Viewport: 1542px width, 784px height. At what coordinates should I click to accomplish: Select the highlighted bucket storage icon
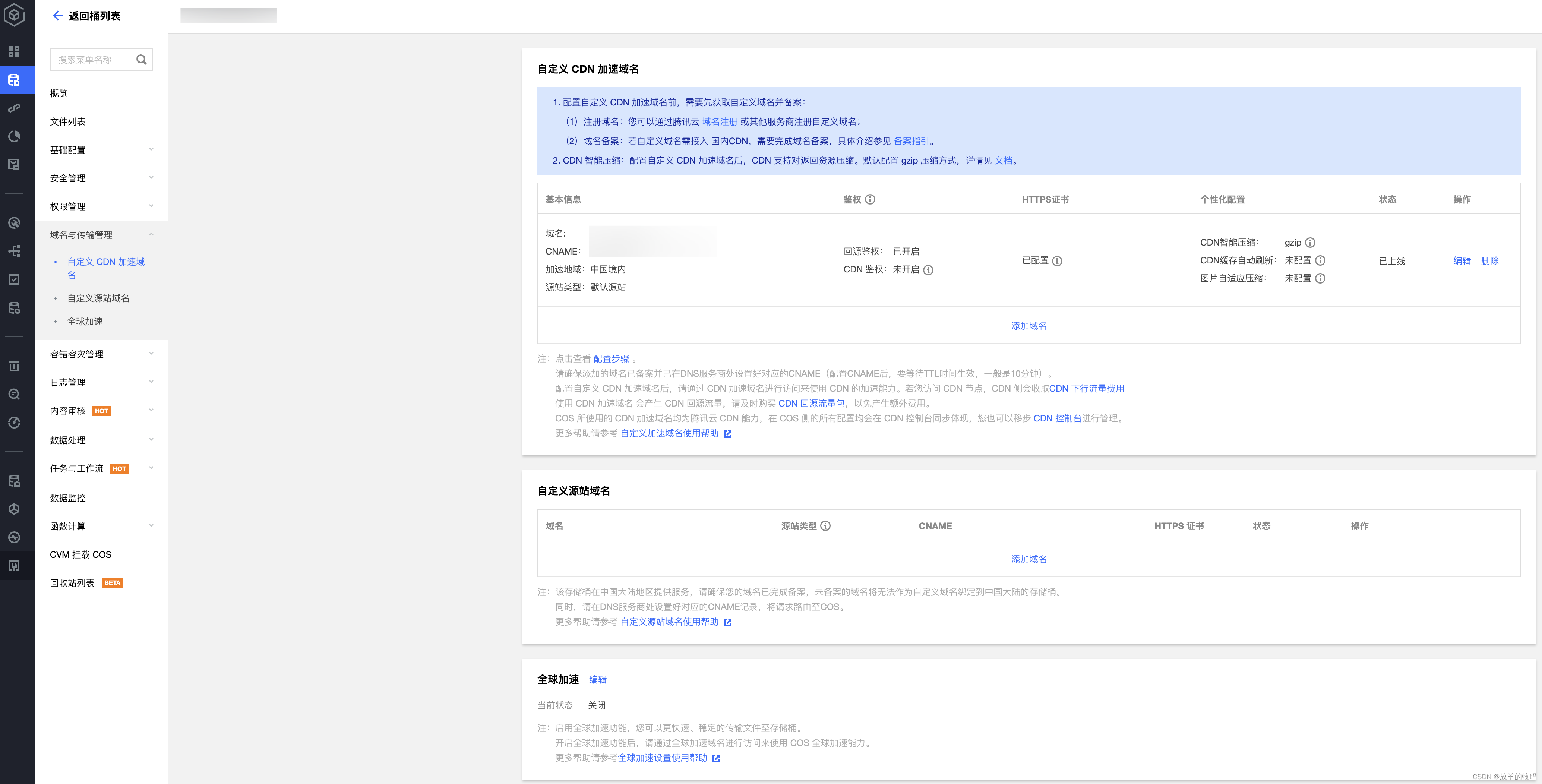tap(15, 80)
